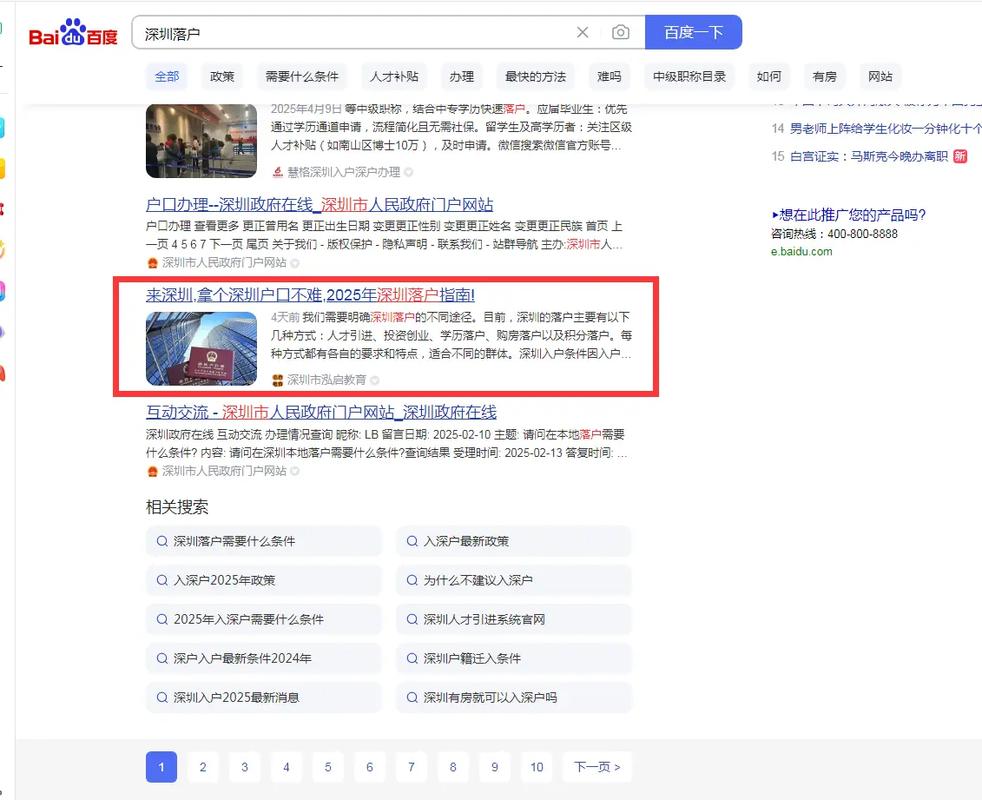Search related 深圳人才引进系统官网
Image resolution: width=982 pixels, height=800 pixels.
pyautogui.click(x=514, y=620)
